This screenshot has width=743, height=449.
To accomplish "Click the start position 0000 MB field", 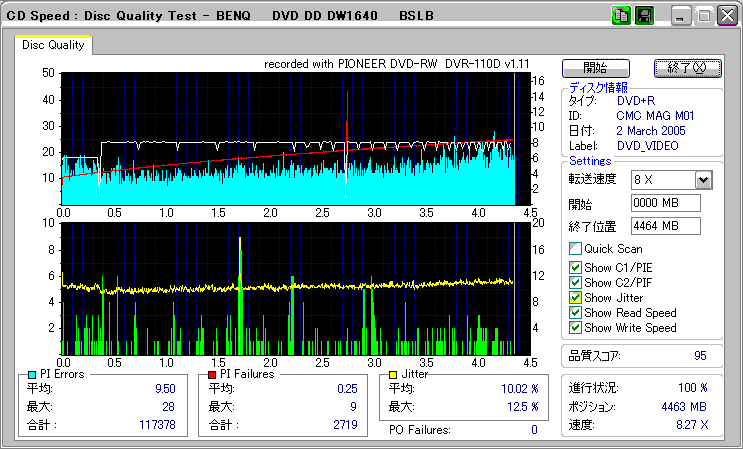I will click(x=666, y=203).
